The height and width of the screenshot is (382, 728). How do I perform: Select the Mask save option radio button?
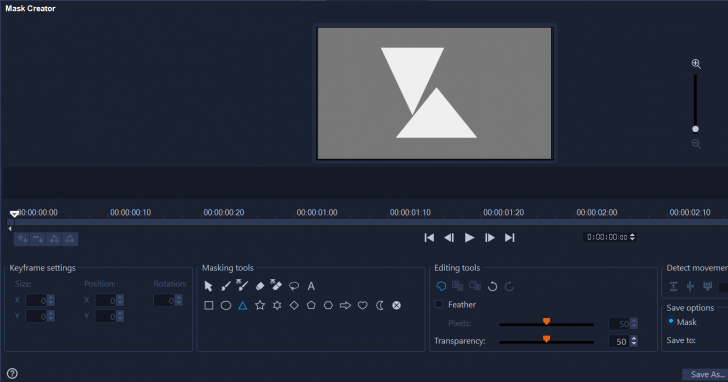coord(671,321)
